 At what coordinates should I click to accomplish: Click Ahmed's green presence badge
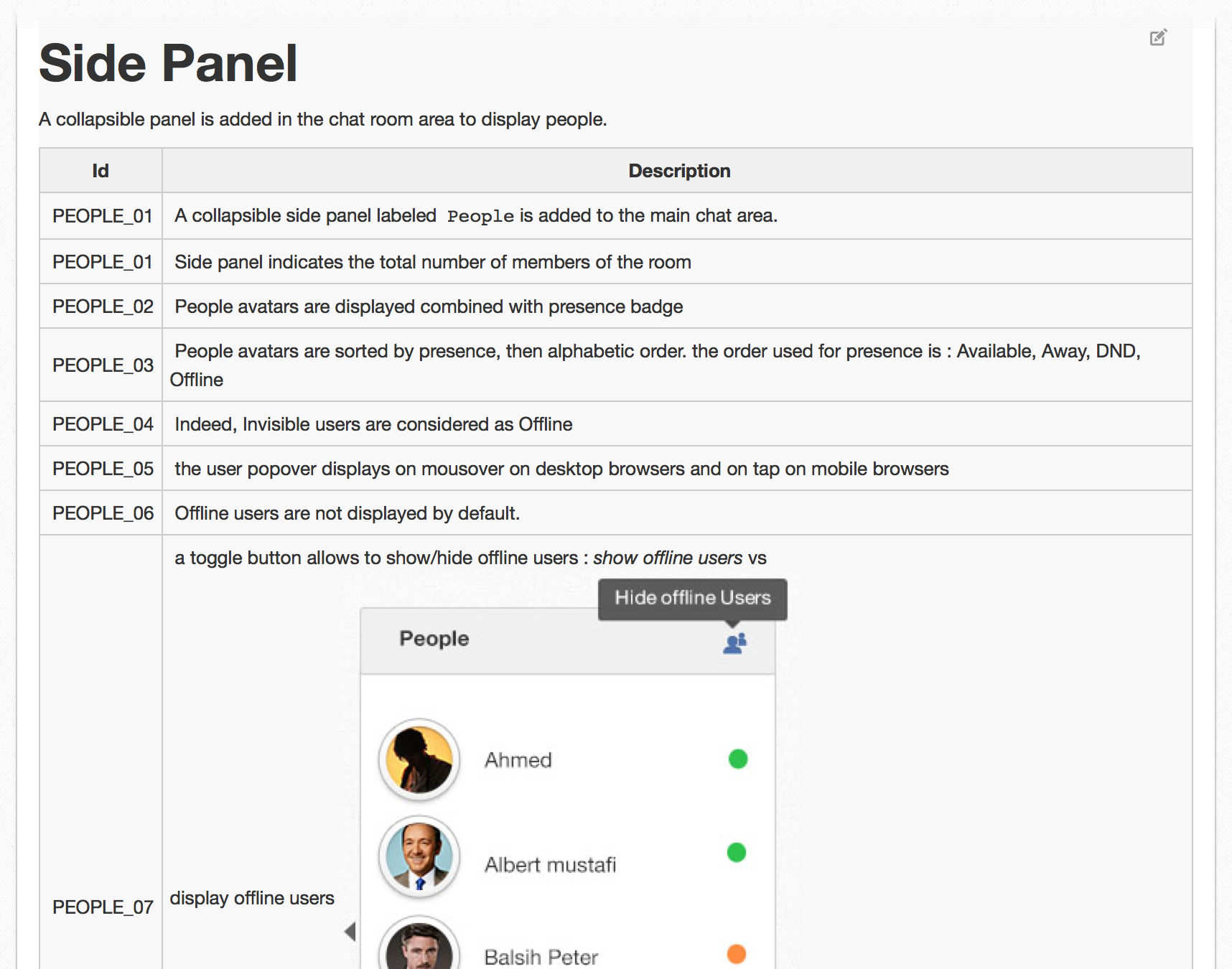[738, 759]
